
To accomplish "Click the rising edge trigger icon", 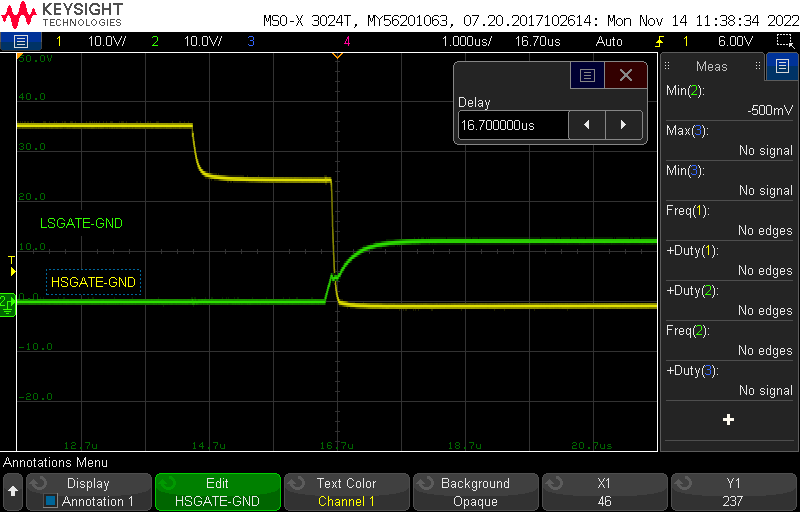I will pos(659,41).
